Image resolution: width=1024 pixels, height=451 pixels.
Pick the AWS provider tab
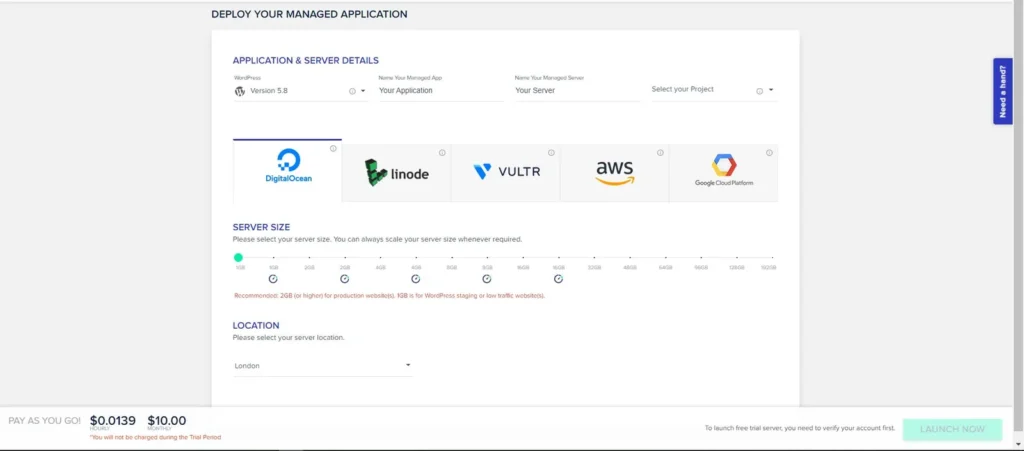[615, 173]
